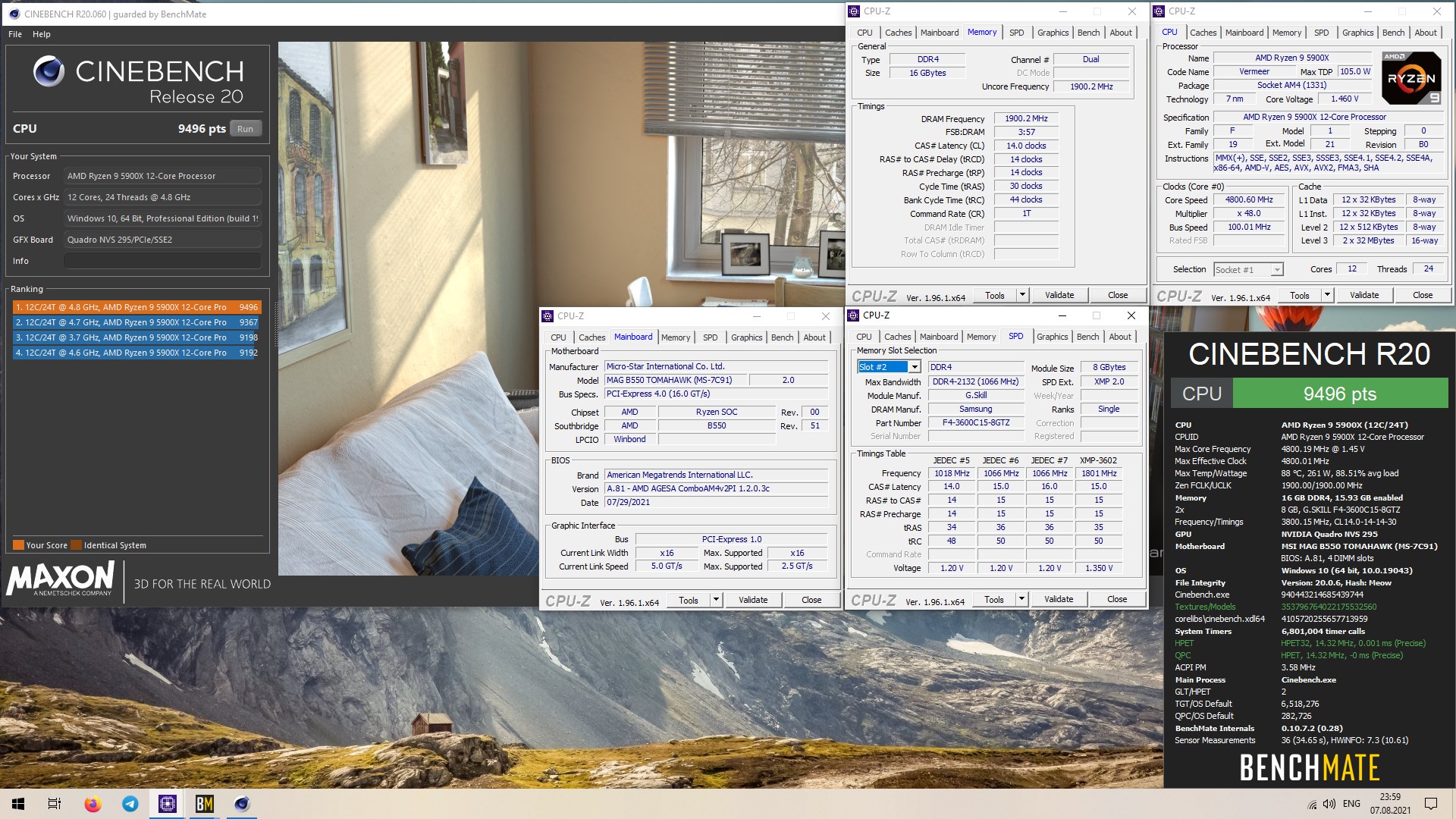Image resolution: width=1456 pixels, height=819 pixels.
Task: Click Tools button in CPU window
Action: [1299, 295]
